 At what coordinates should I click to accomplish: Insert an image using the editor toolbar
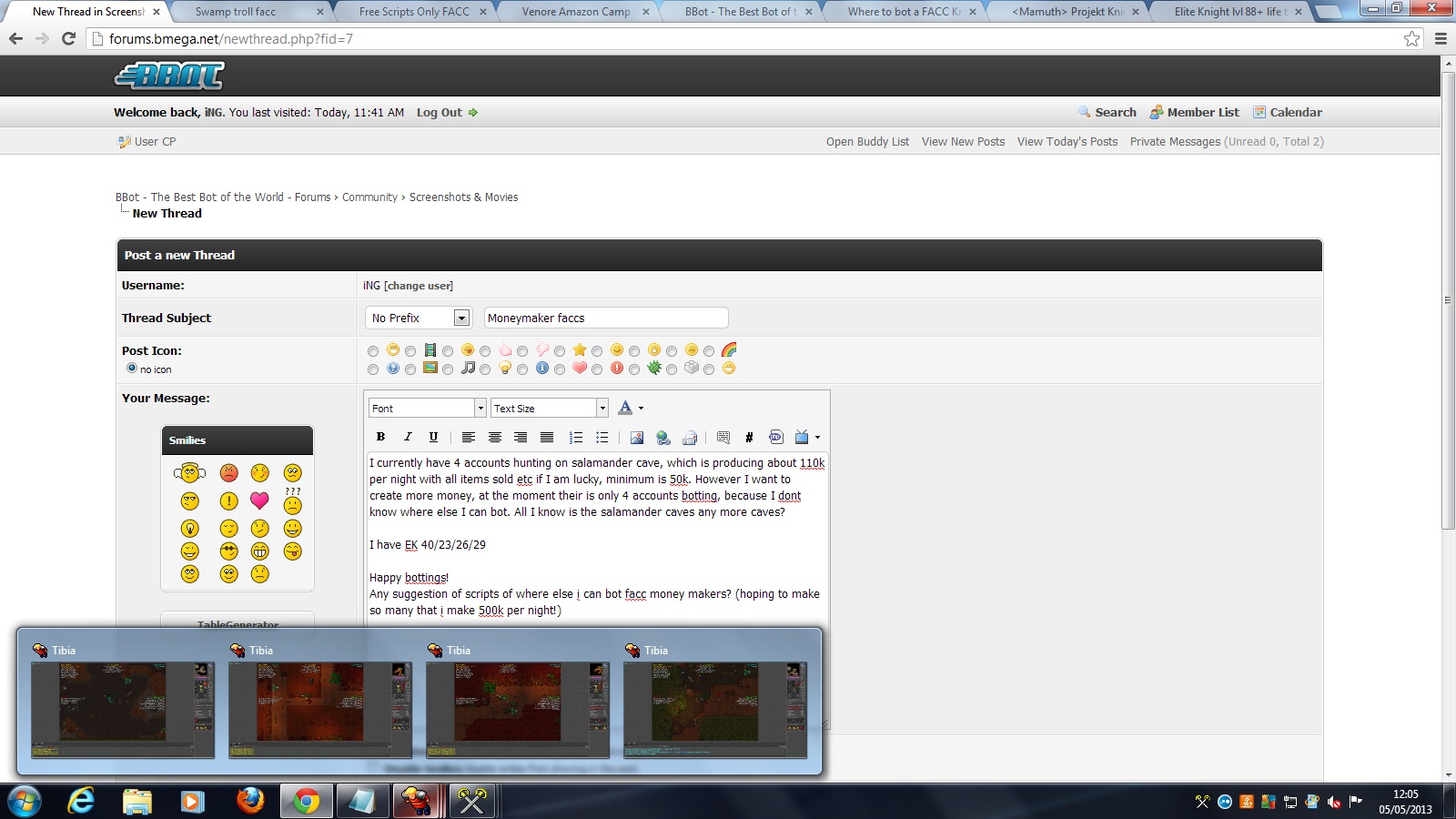(636, 438)
